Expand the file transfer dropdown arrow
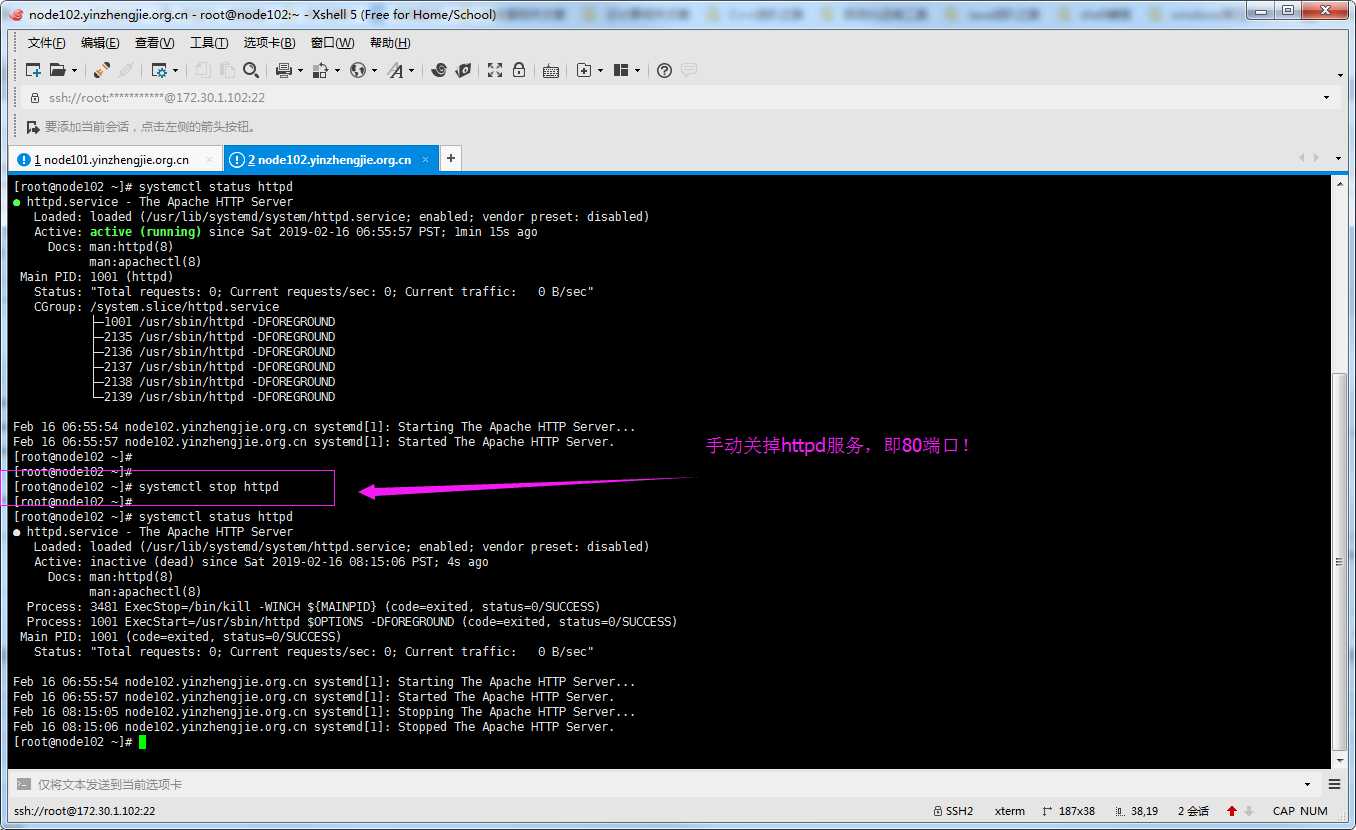1356x830 pixels. tap(337, 70)
